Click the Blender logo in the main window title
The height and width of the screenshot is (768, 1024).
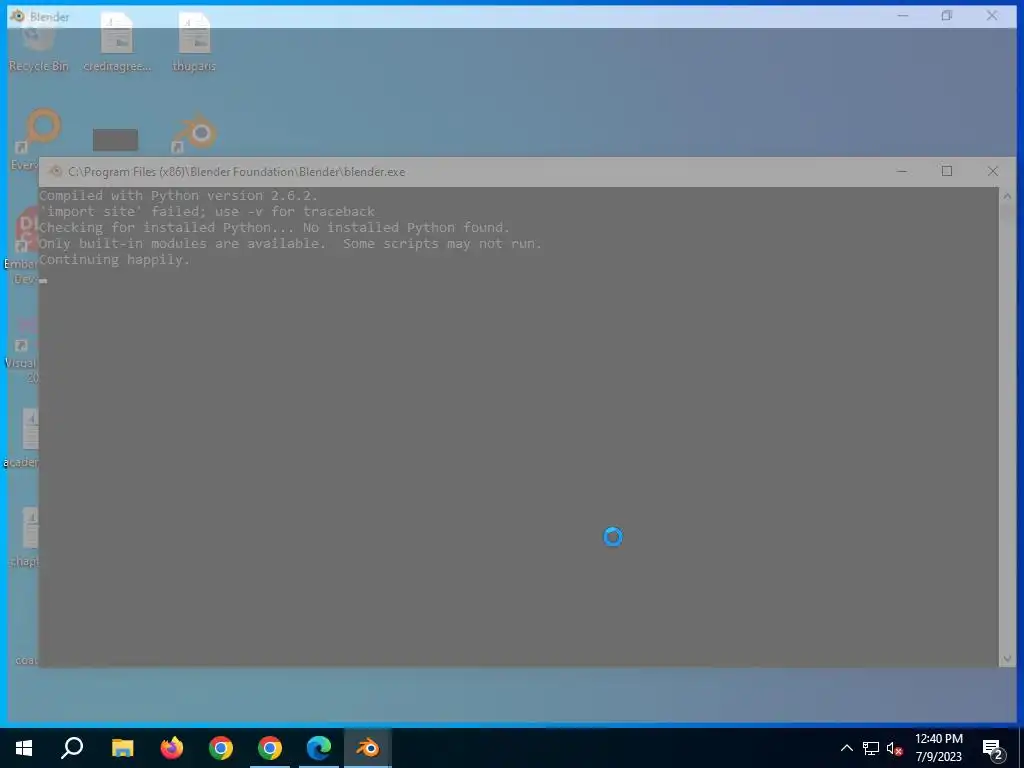point(18,16)
